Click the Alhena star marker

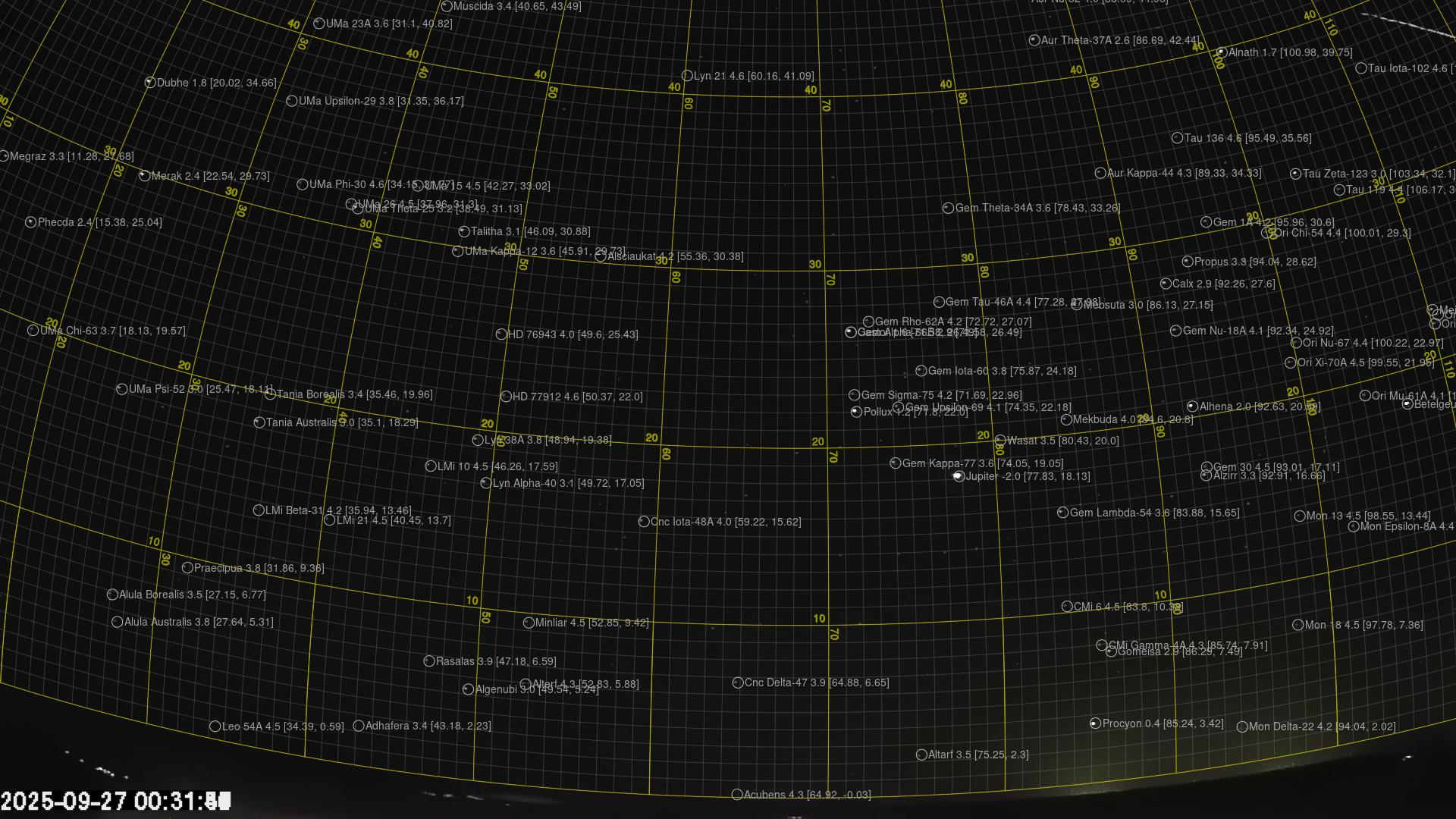click(1192, 406)
